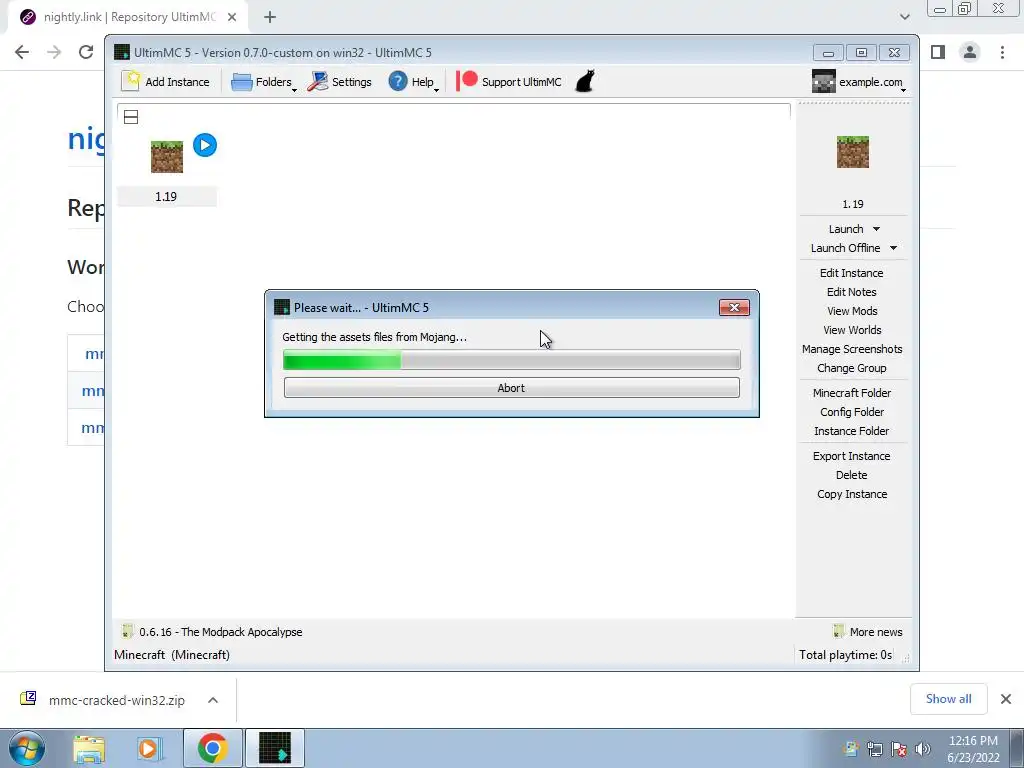The height and width of the screenshot is (768, 1024).
Task: Click the download progress bar
Action: point(511,359)
